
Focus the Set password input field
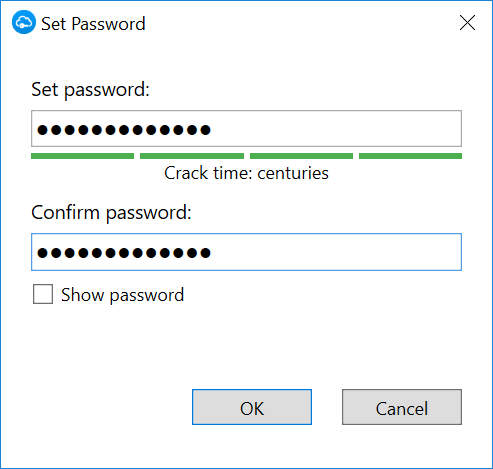pyautogui.click(x=246, y=129)
